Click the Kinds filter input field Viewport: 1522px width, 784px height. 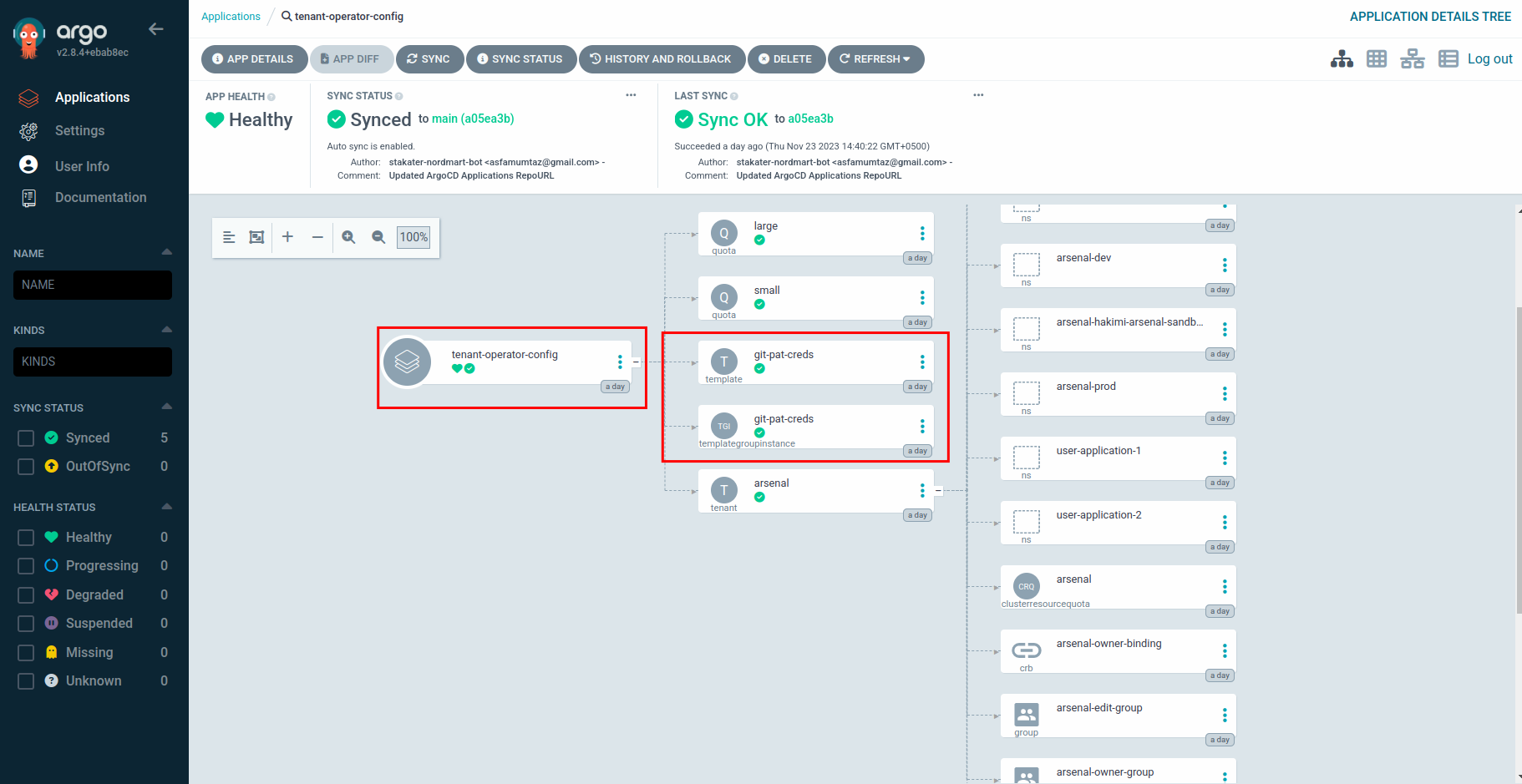click(93, 362)
